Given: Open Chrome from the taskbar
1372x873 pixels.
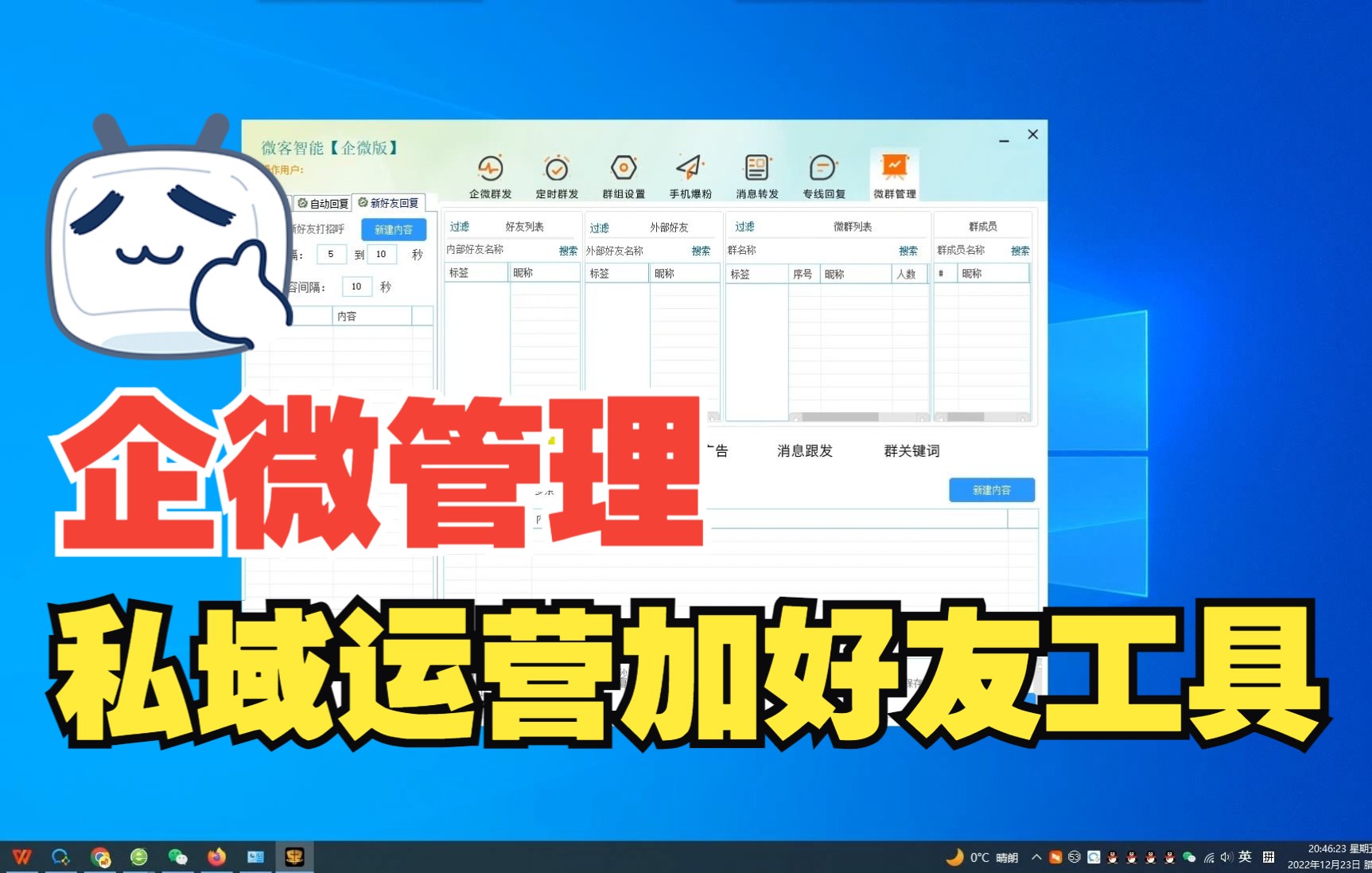Looking at the screenshot, I should (x=100, y=856).
